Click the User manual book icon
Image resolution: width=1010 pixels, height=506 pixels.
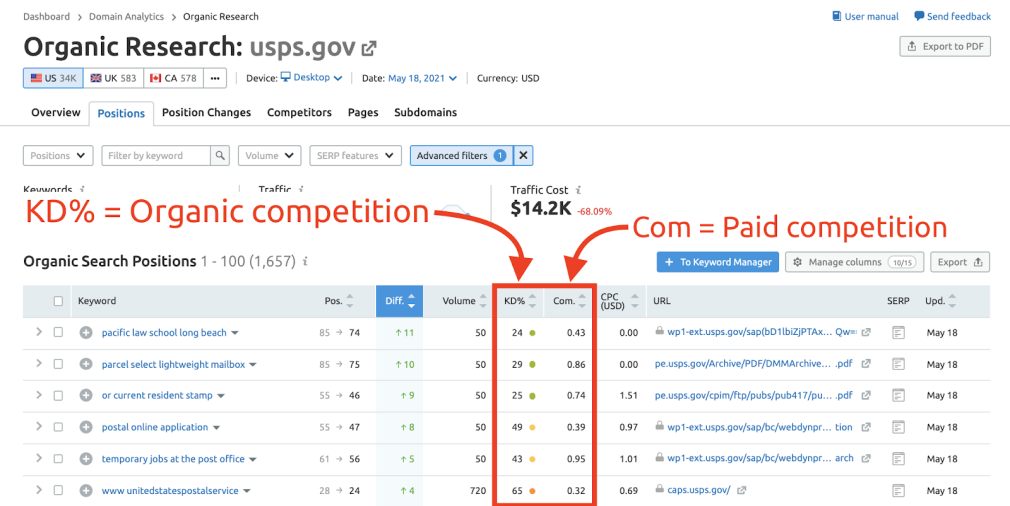pos(837,17)
